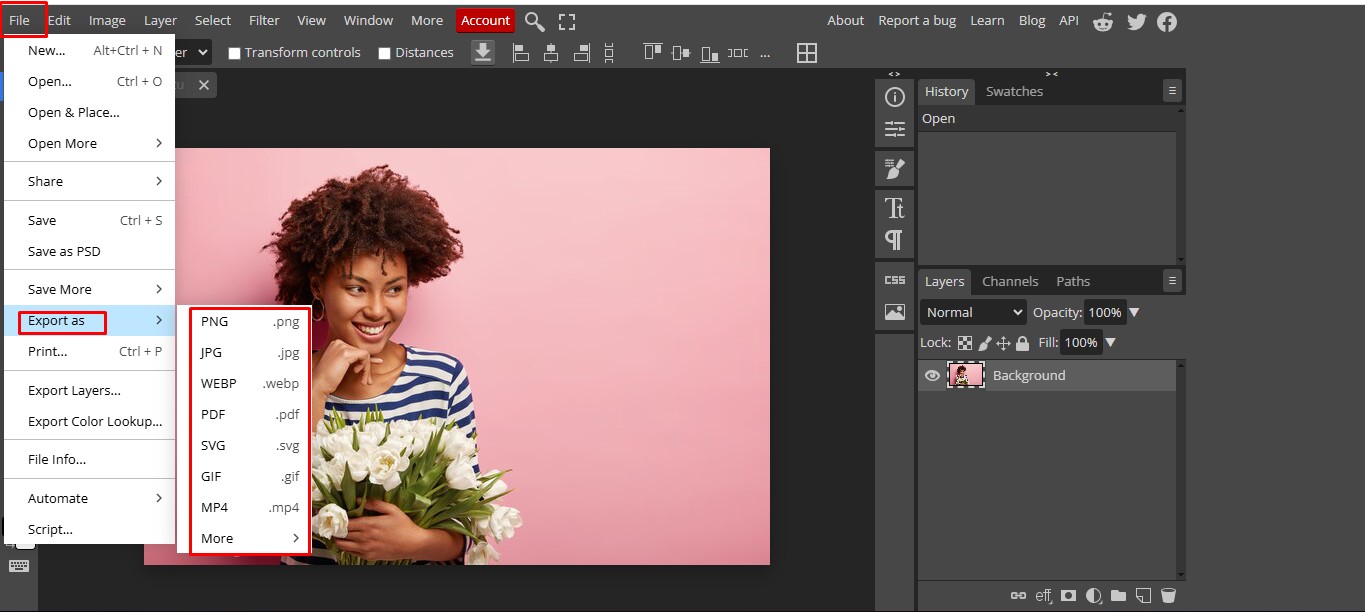
Task: Open the new adjustment layer icon
Action: pos(1093,595)
